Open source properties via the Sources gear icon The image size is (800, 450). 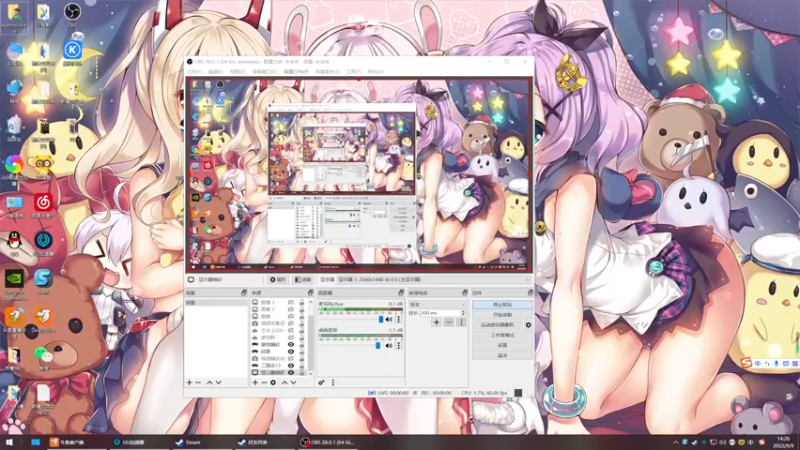(273, 382)
